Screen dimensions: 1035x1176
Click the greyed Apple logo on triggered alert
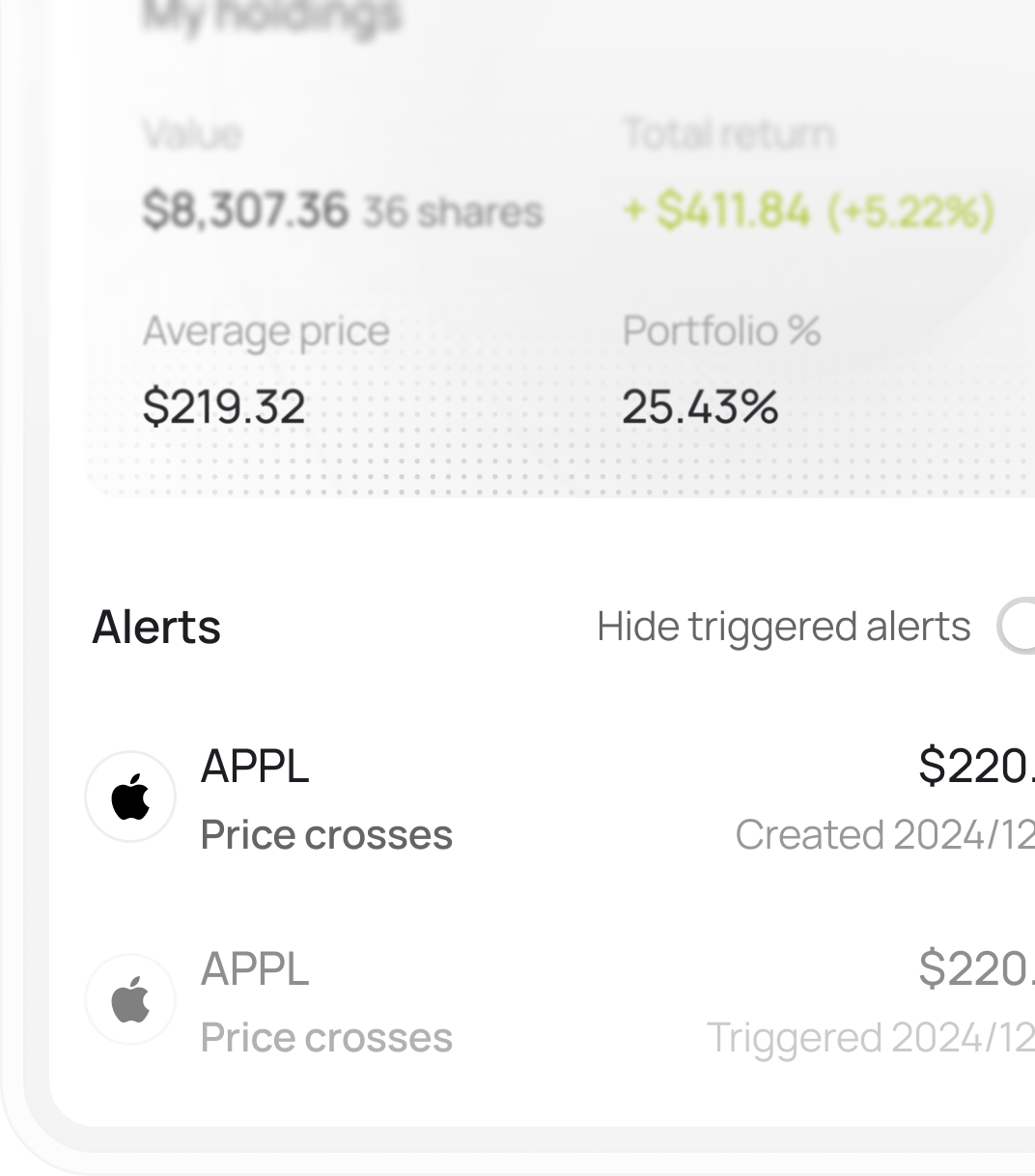[130, 999]
